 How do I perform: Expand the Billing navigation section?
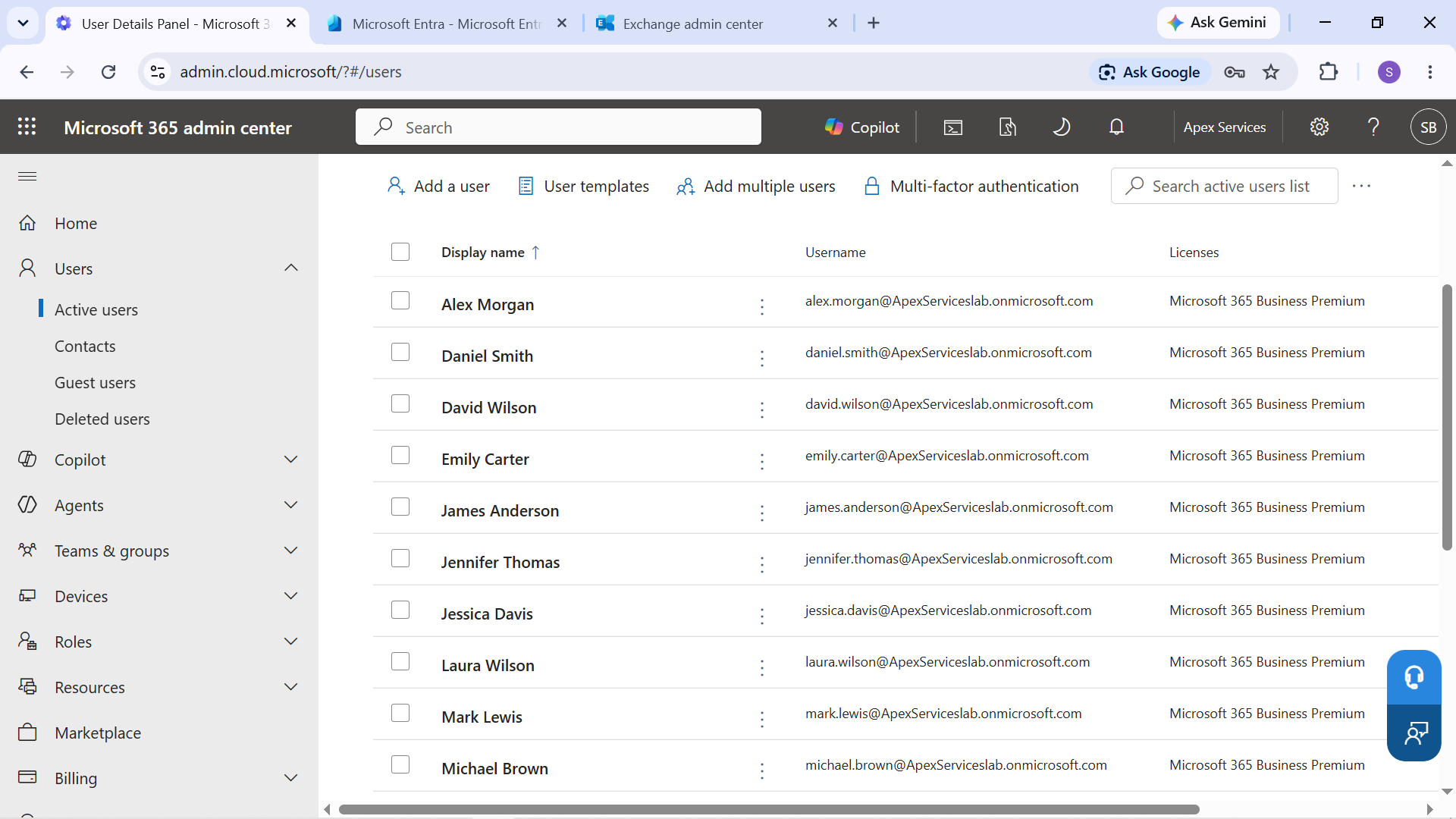point(291,778)
